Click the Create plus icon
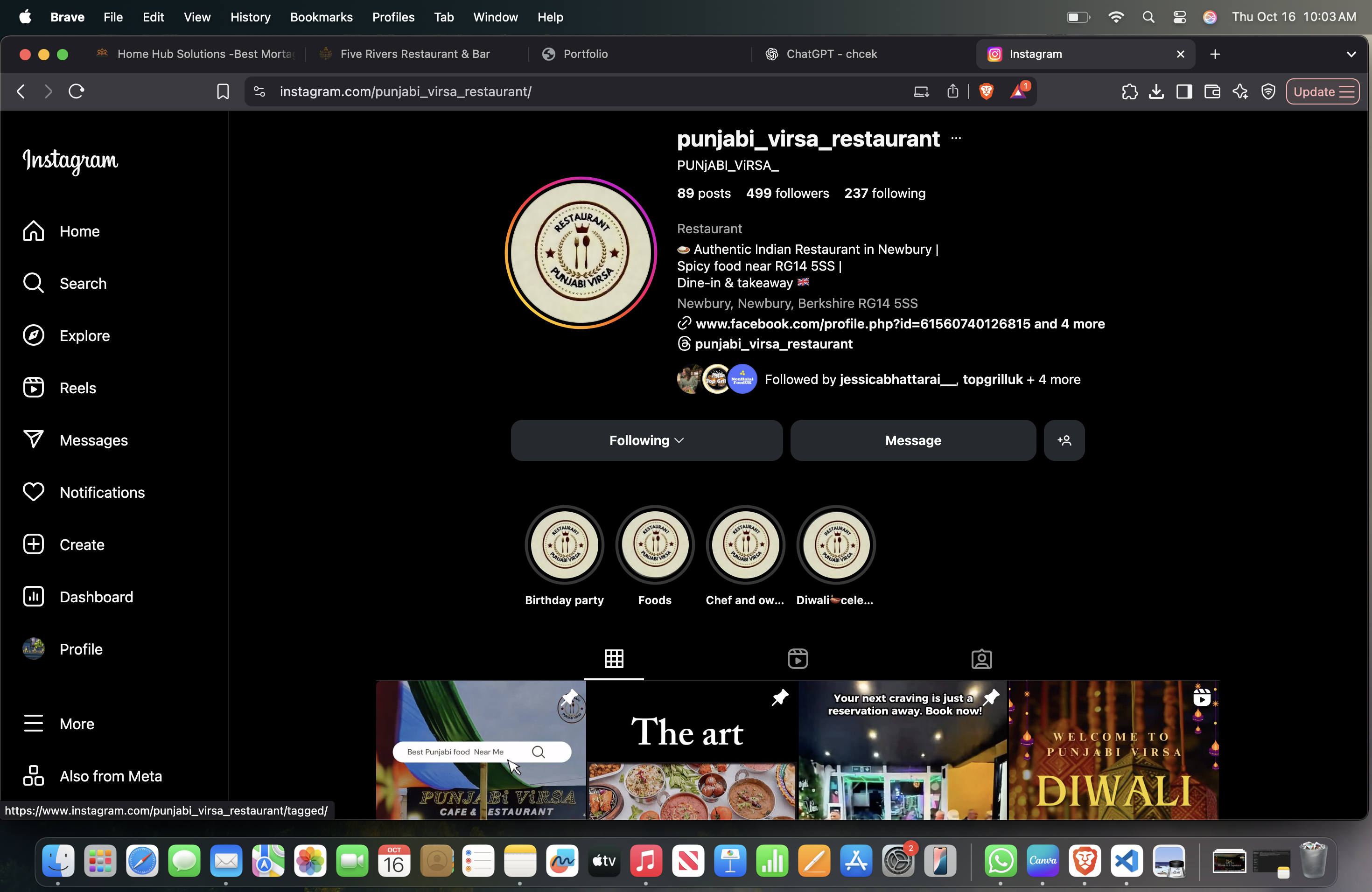Screen dimensions: 1372x892 pyautogui.click(x=34, y=544)
